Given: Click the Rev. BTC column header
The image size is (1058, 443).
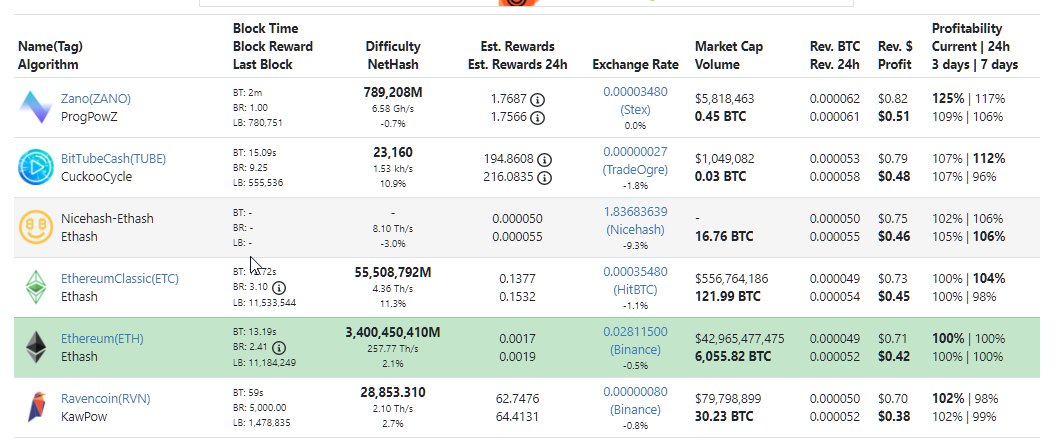Looking at the screenshot, I should click(x=835, y=55).
